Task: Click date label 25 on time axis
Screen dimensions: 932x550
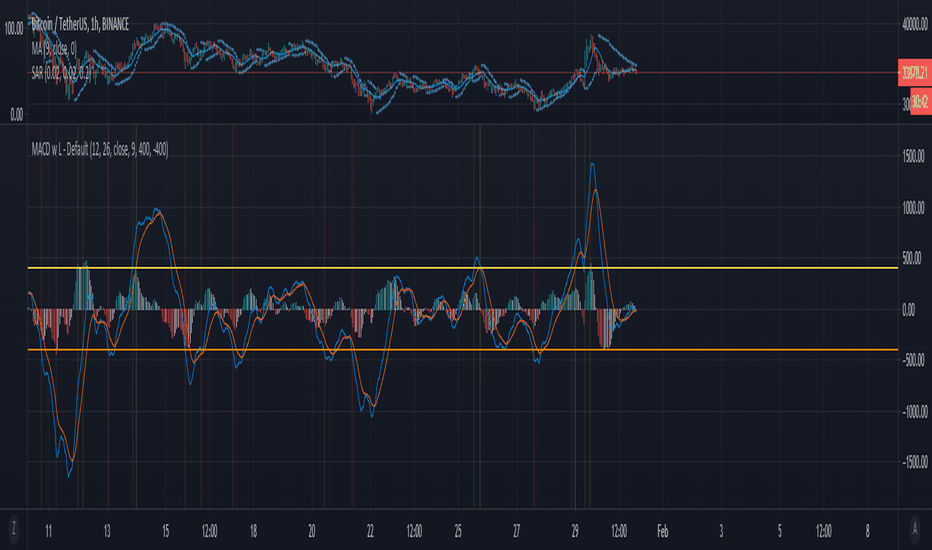Action: tap(458, 531)
